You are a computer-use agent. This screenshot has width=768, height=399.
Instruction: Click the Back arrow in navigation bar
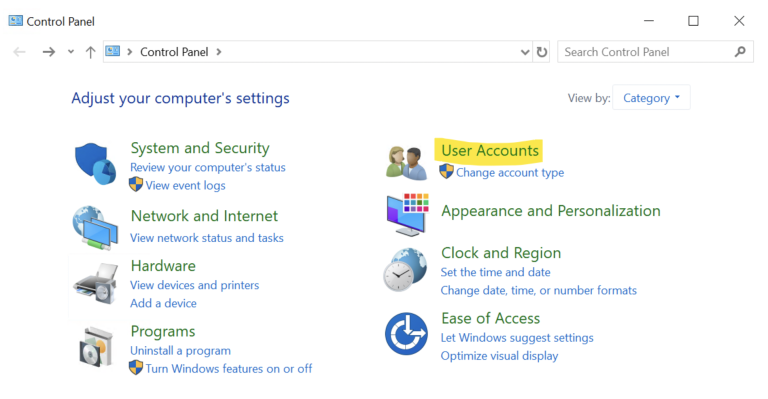tap(19, 52)
